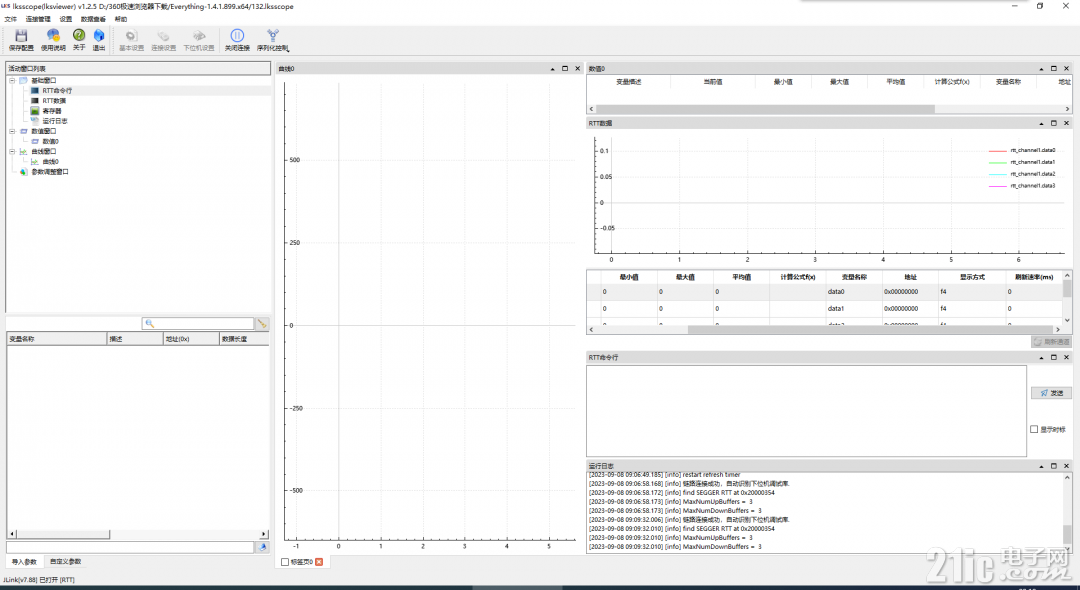The height and width of the screenshot is (590, 1080).
Task: Open the 数据查看 menu
Action: pyautogui.click(x=93, y=19)
